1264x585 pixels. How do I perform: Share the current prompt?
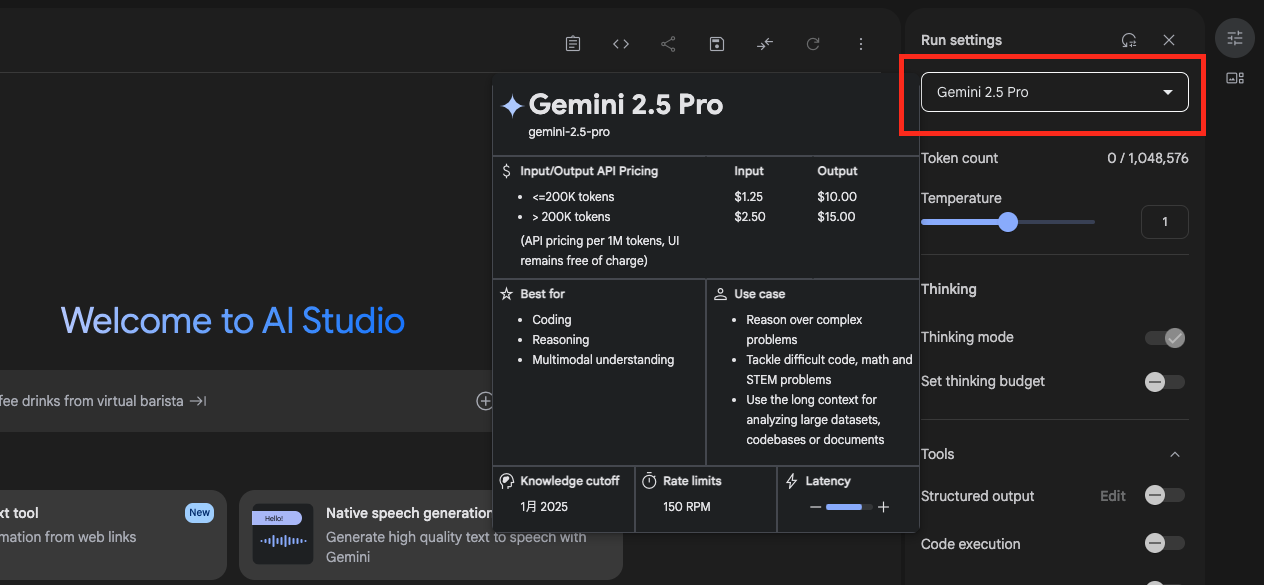pyautogui.click(x=668, y=43)
